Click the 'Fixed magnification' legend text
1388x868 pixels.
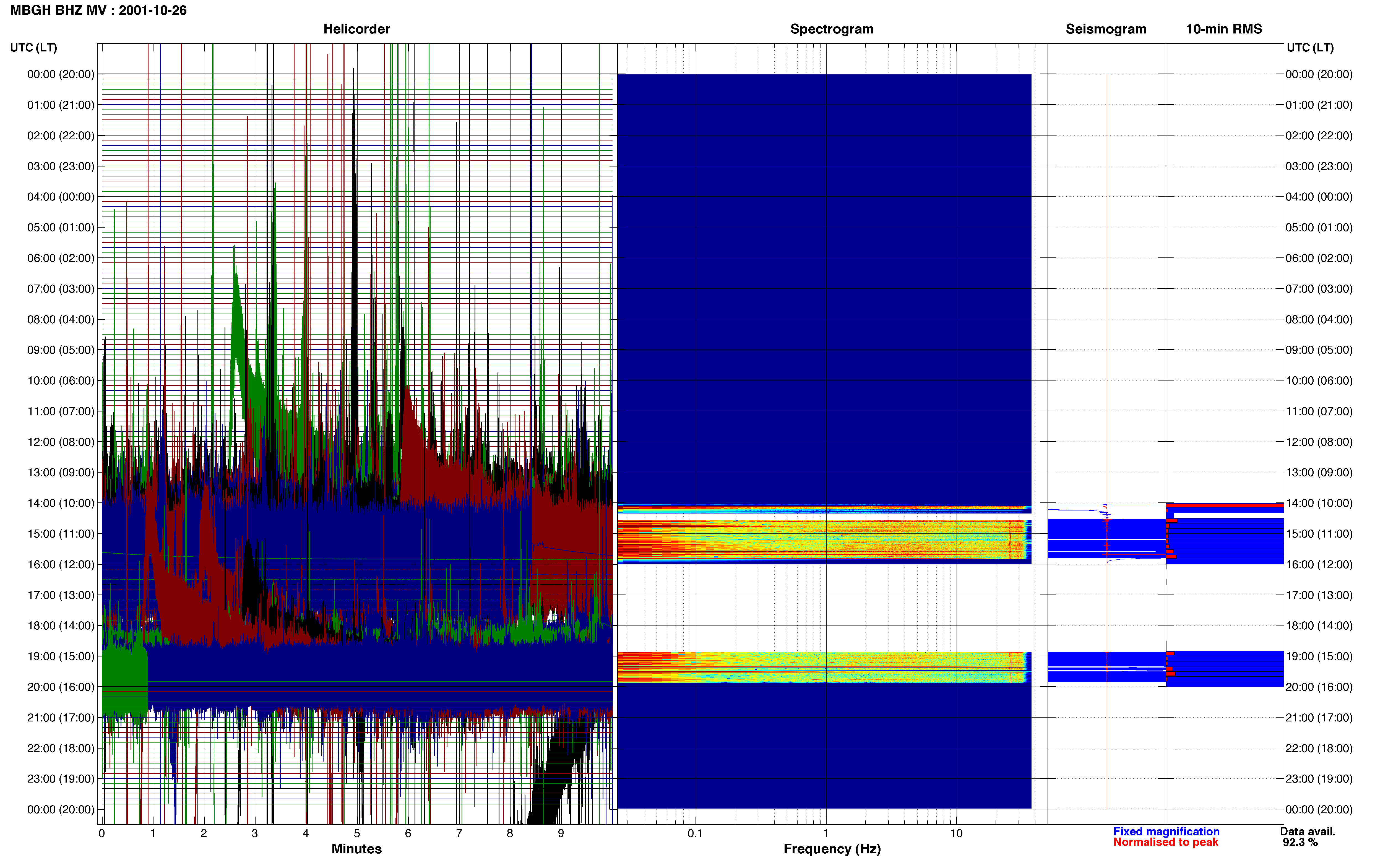click(x=1166, y=832)
